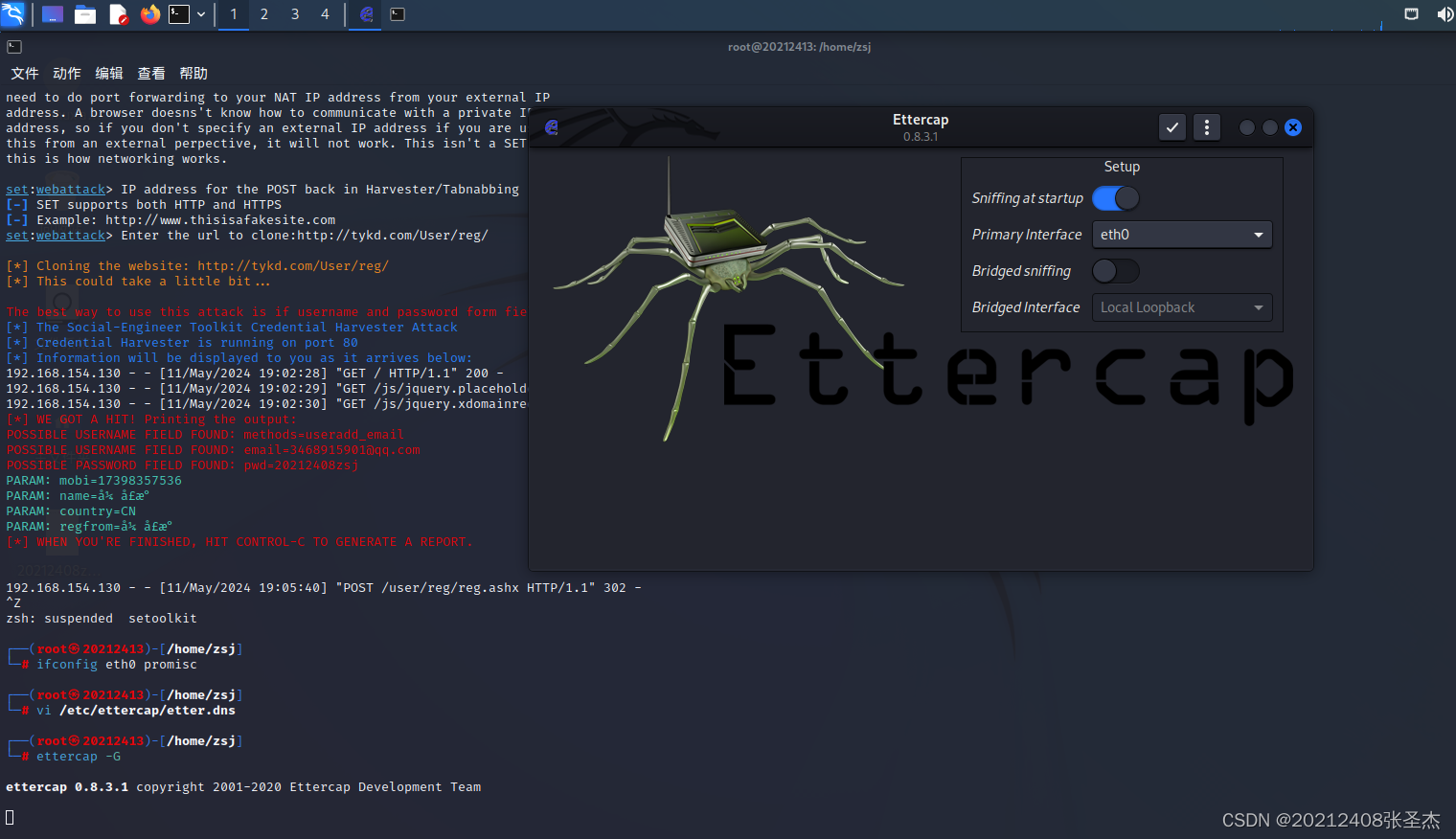Open the 查看 menu in terminal
Image resolution: width=1456 pixels, height=839 pixels.
[151, 74]
